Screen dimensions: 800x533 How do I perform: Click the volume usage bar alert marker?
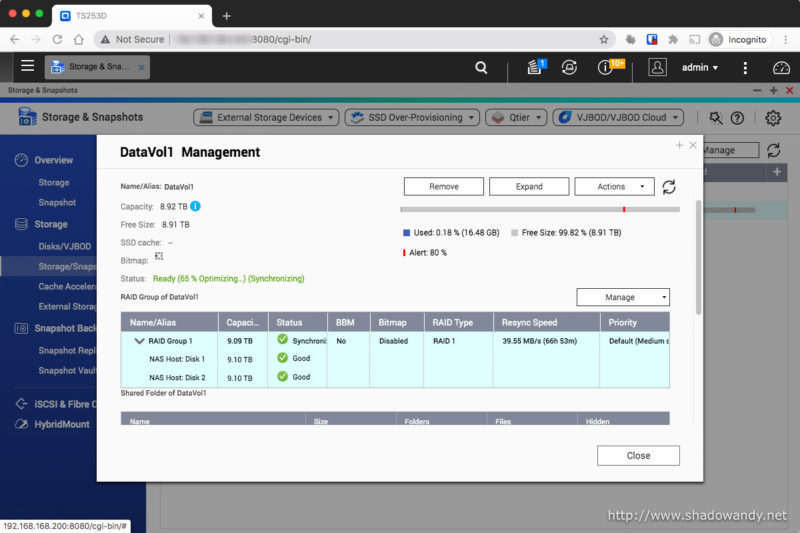tap(624, 210)
